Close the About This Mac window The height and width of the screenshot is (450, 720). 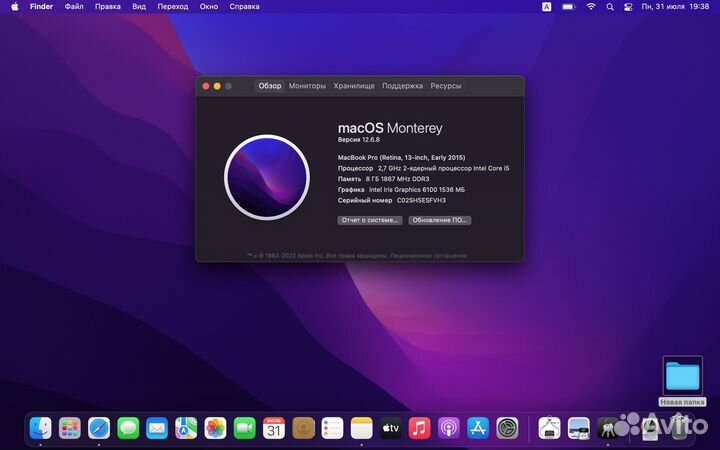point(206,86)
